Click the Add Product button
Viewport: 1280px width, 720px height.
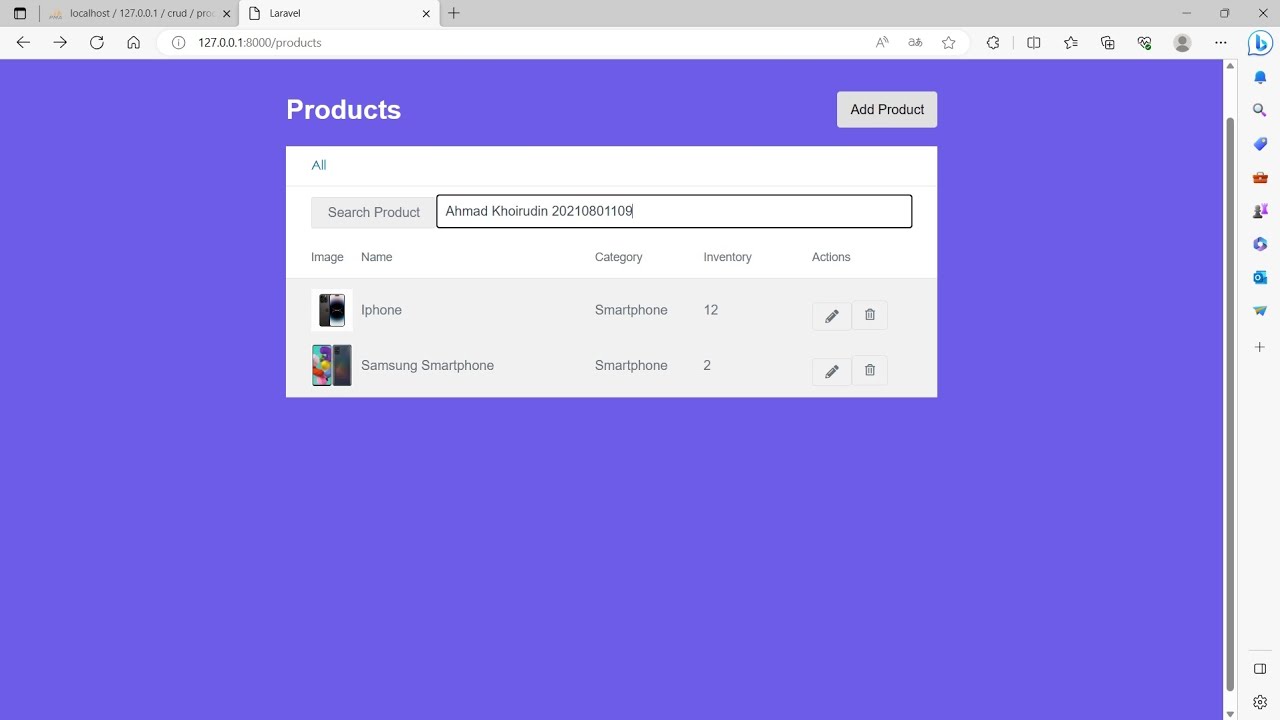pyautogui.click(x=887, y=110)
